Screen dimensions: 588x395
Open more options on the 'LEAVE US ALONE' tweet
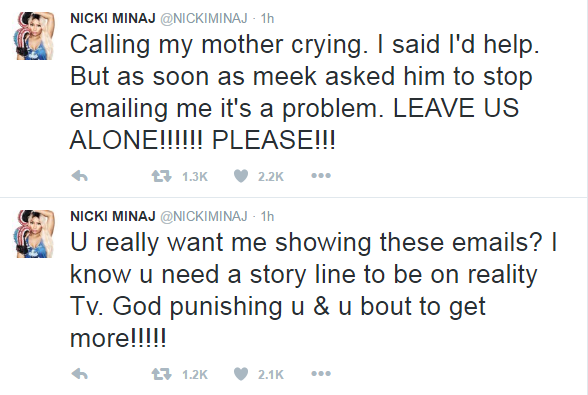[x=321, y=176]
